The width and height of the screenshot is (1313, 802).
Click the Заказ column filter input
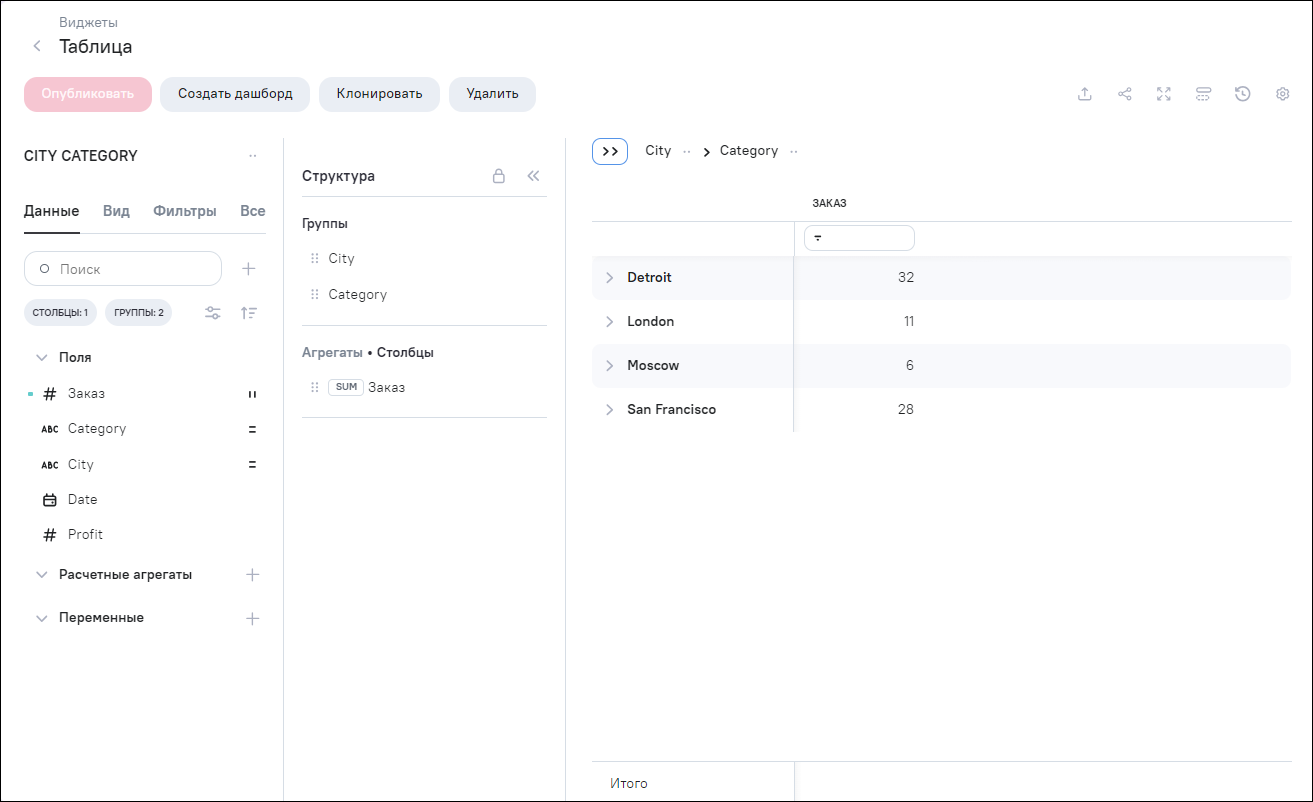pos(859,238)
